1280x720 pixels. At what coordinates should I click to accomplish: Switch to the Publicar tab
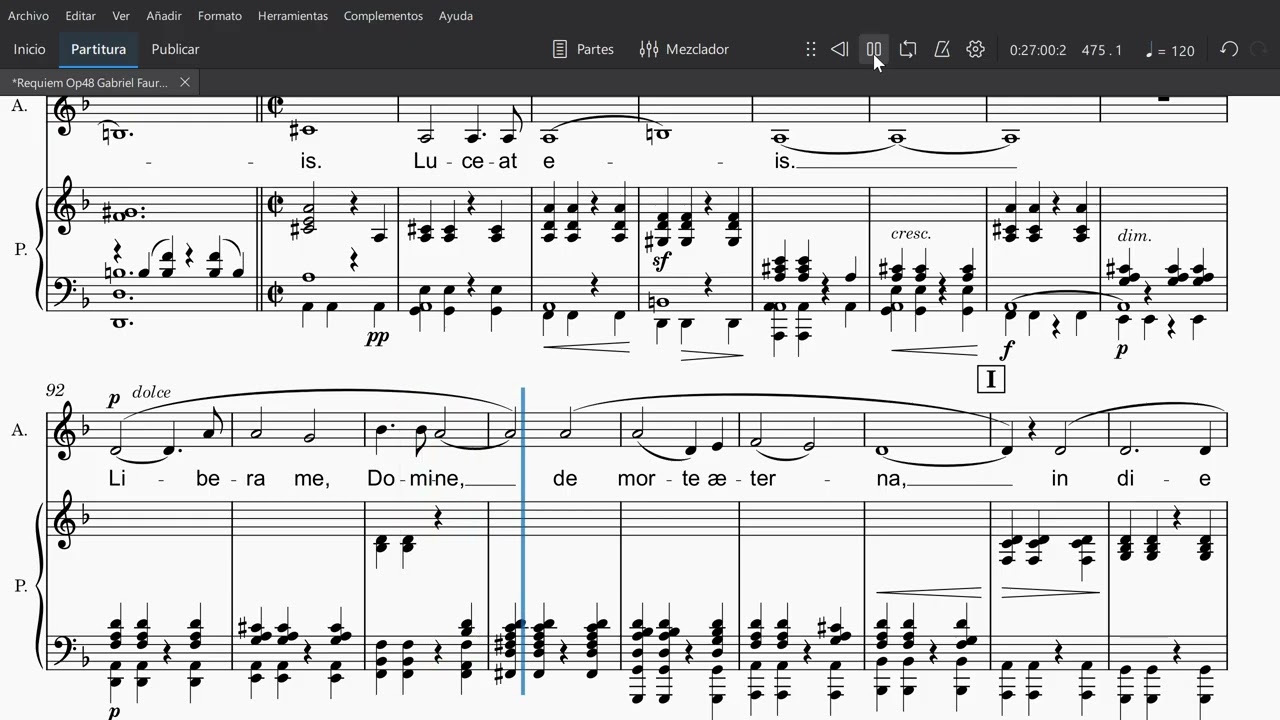tap(175, 49)
